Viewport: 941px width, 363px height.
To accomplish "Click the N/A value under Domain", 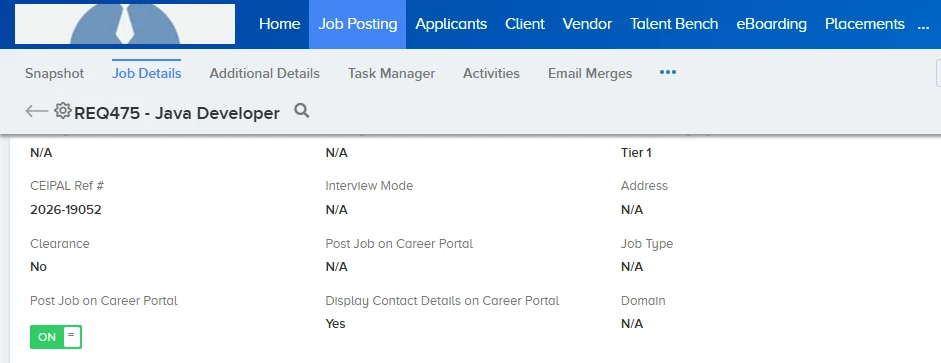I will 632,324.
